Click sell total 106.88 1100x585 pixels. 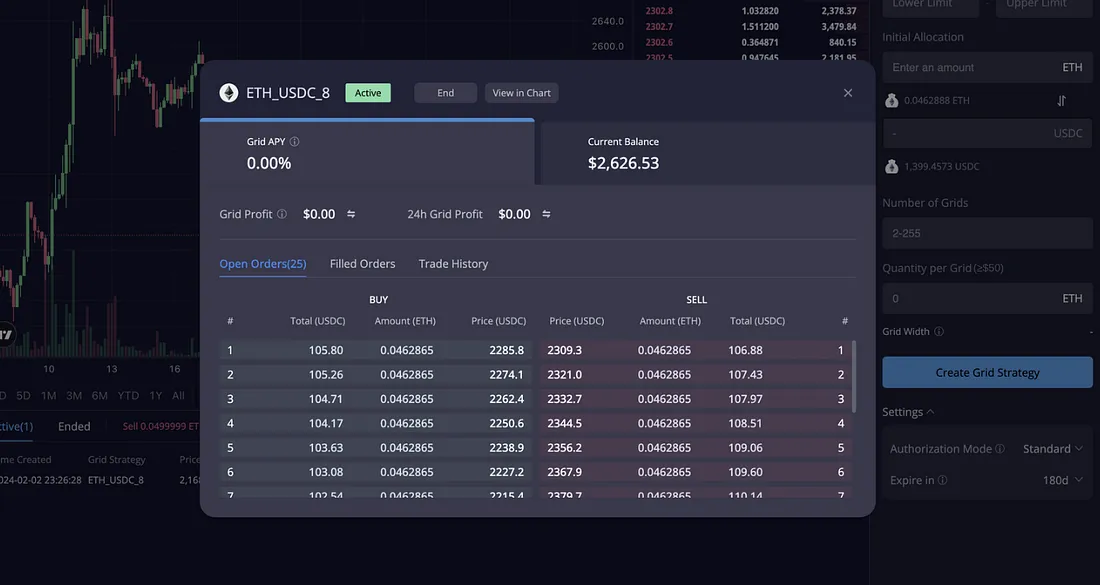click(745, 350)
